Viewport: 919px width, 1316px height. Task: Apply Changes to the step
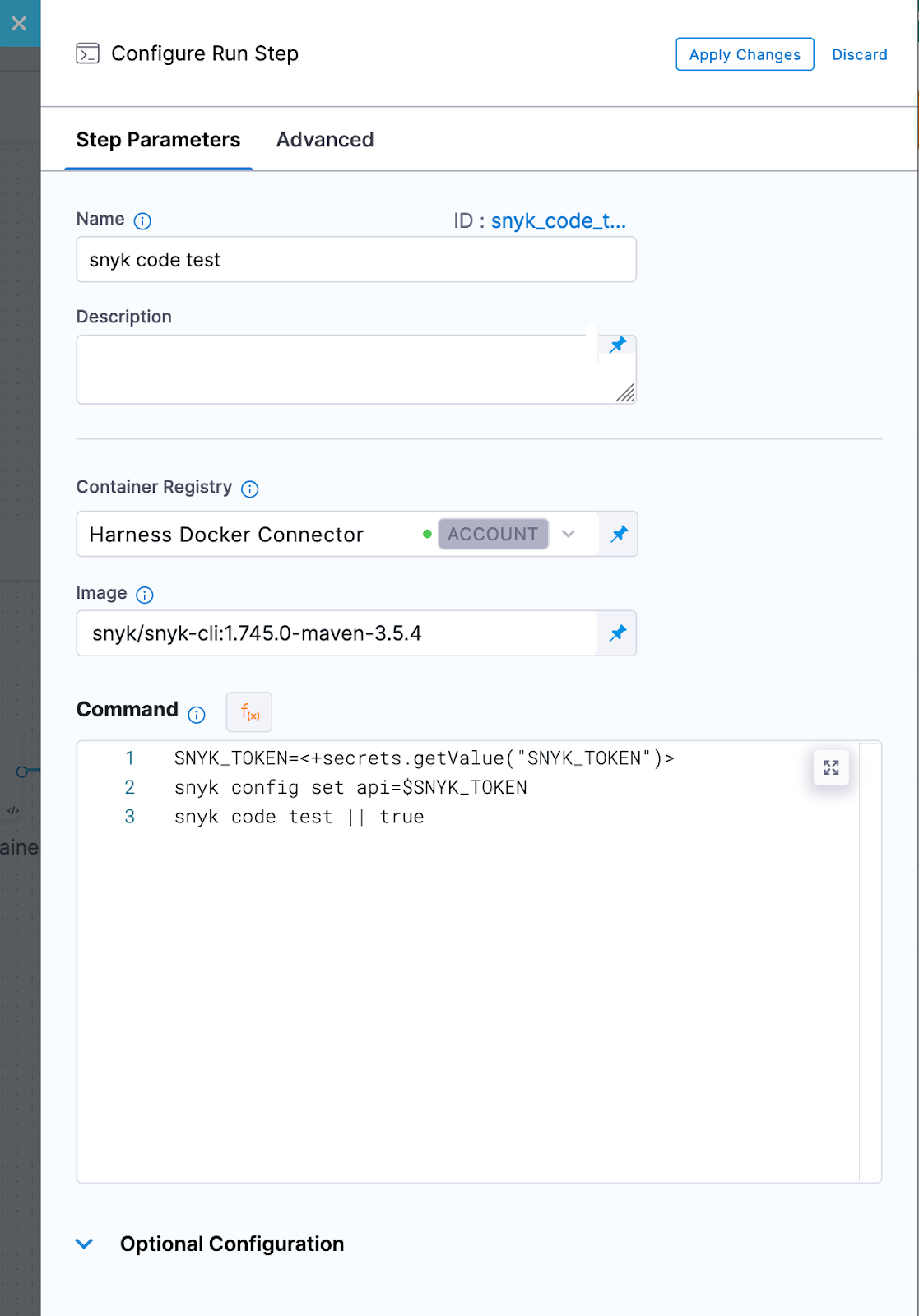pyautogui.click(x=745, y=54)
